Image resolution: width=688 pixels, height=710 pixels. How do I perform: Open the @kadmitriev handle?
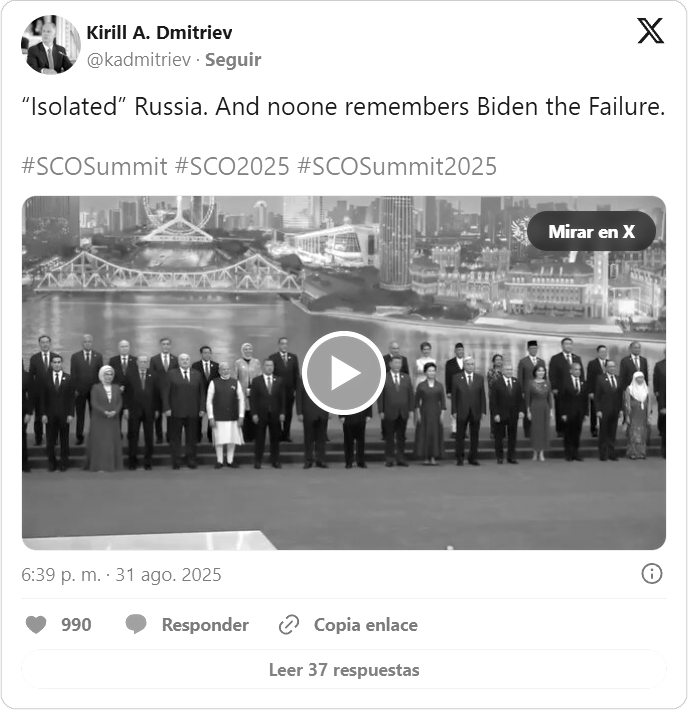coord(139,60)
